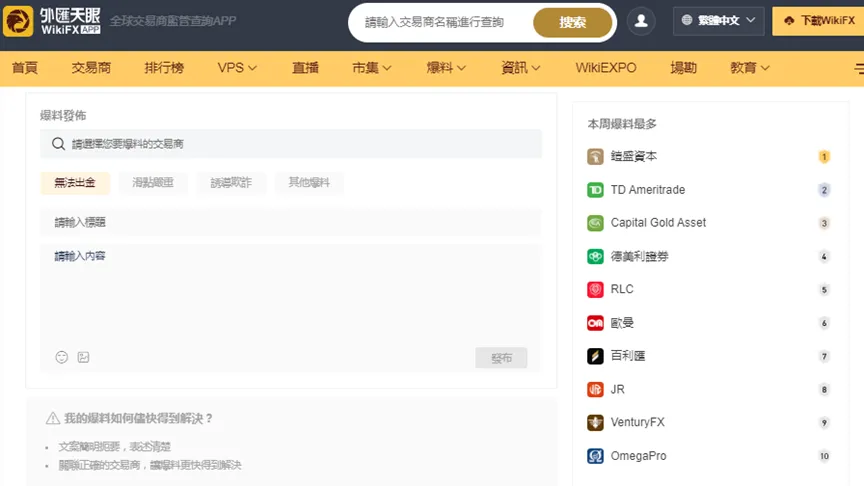The height and width of the screenshot is (486, 864).
Task: Click the 下載WikiFX download button
Action: 818,21
